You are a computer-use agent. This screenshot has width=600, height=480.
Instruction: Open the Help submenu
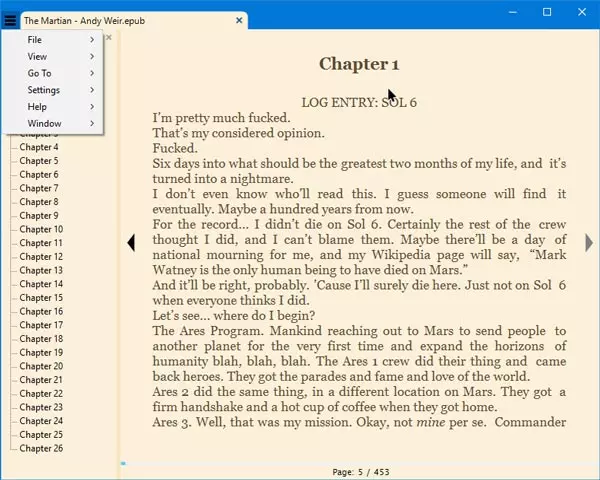click(53, 107)
